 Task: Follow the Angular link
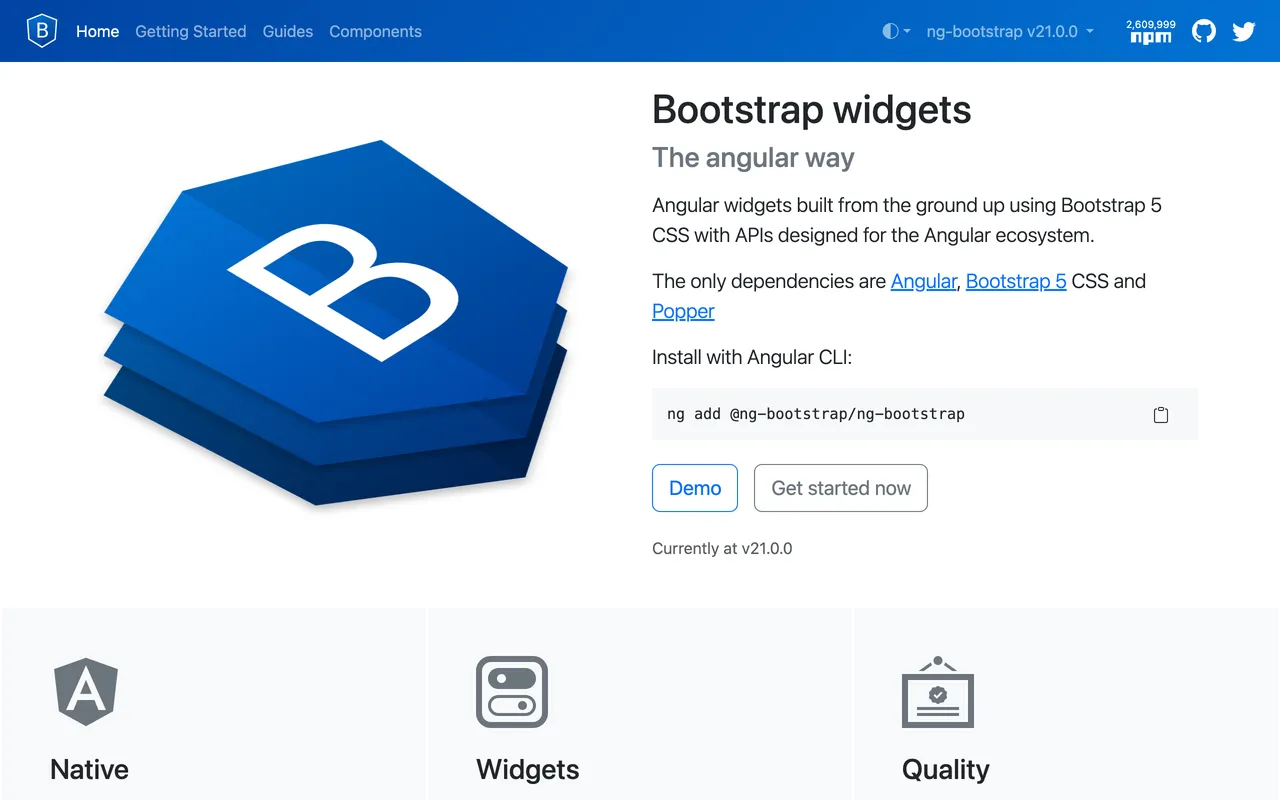coord(924,281)
